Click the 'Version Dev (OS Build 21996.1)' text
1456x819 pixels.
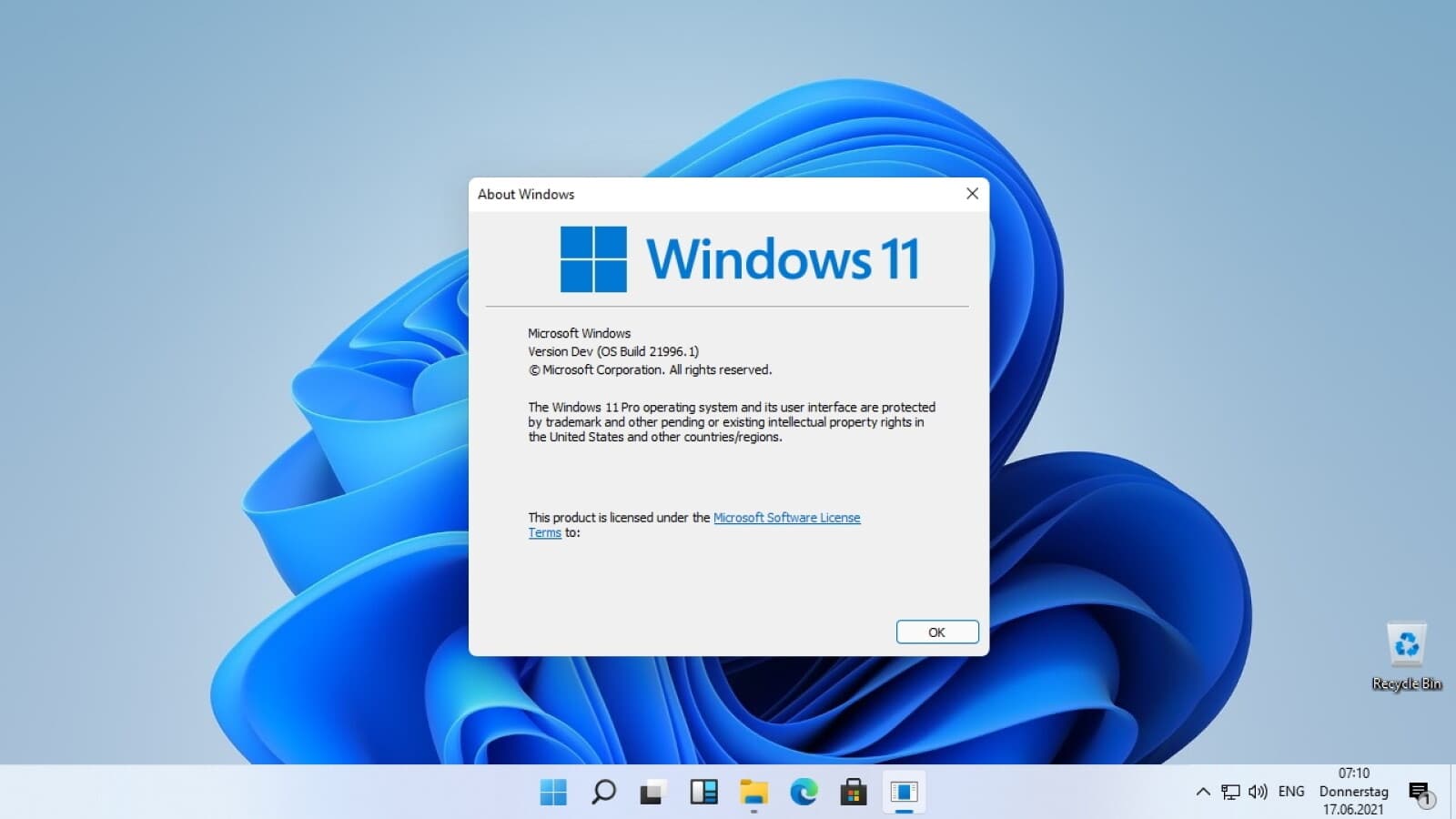pyautogui.click(x=613, y=351)
